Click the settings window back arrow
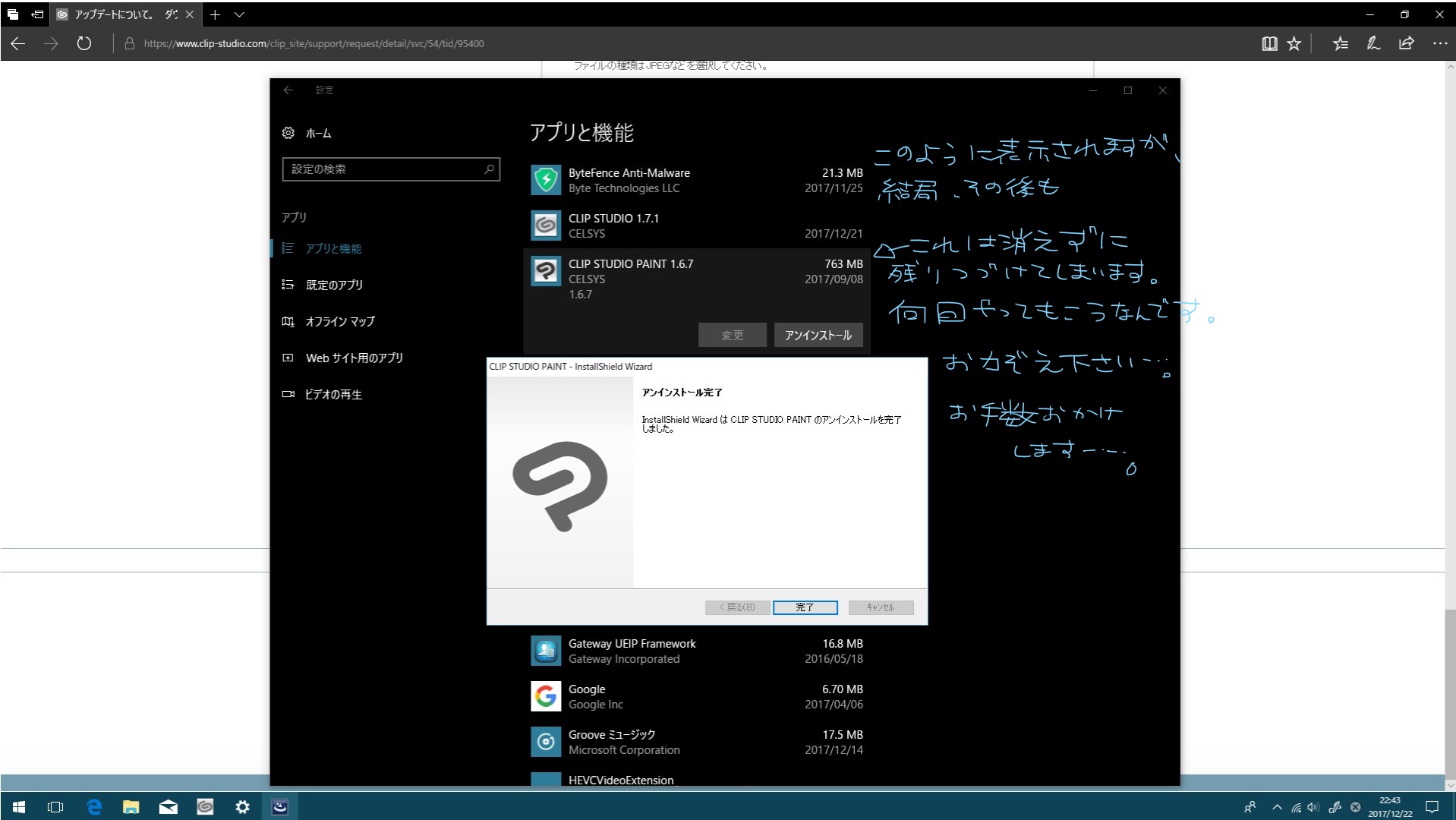This screenshot has width=1456, height=820. [288, 90]
